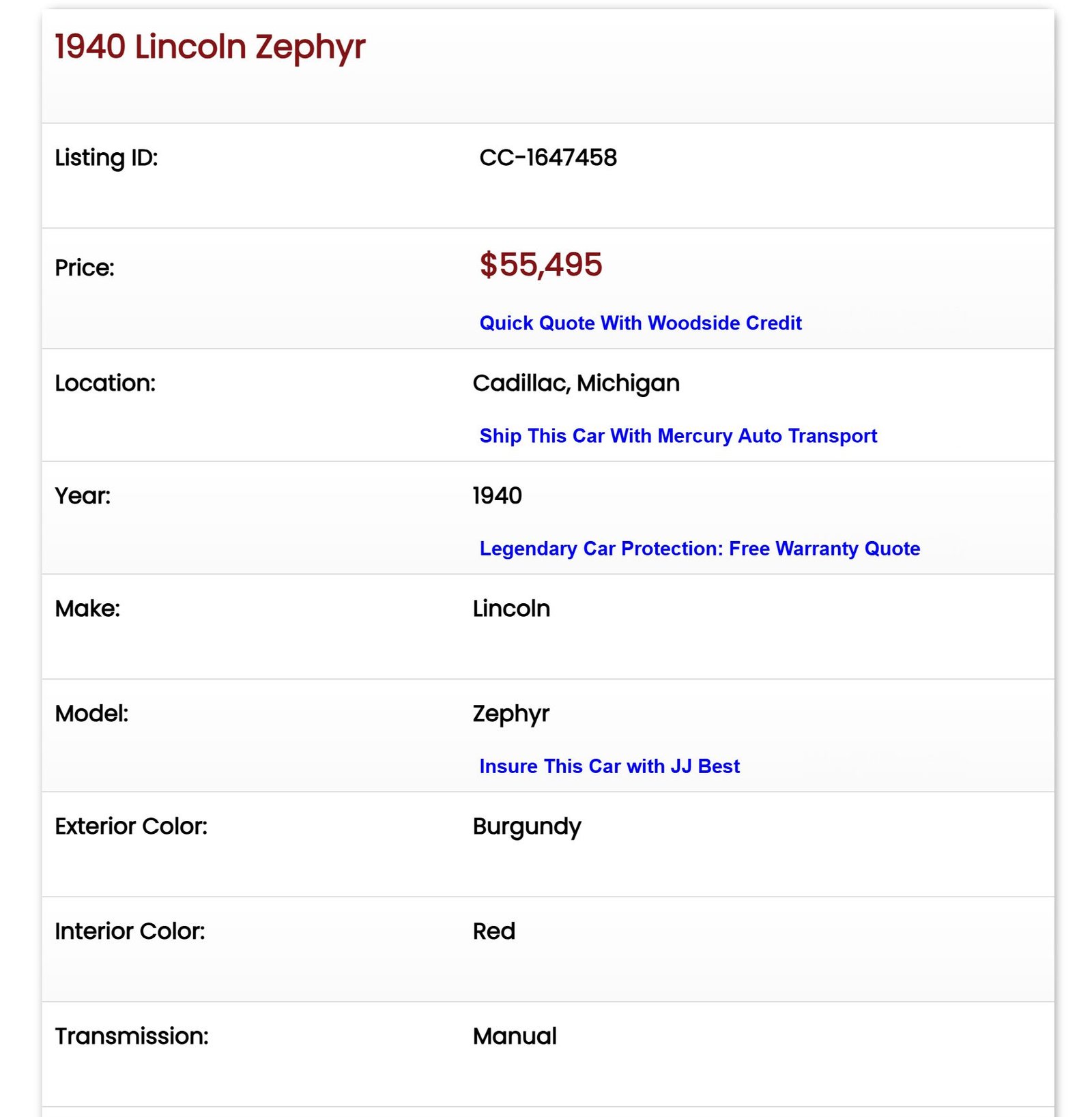This screenshot has width=1092, height=1117.
Task: Click the Manual transmission value
Action: pyautogui.click(x=515, y=1036)
